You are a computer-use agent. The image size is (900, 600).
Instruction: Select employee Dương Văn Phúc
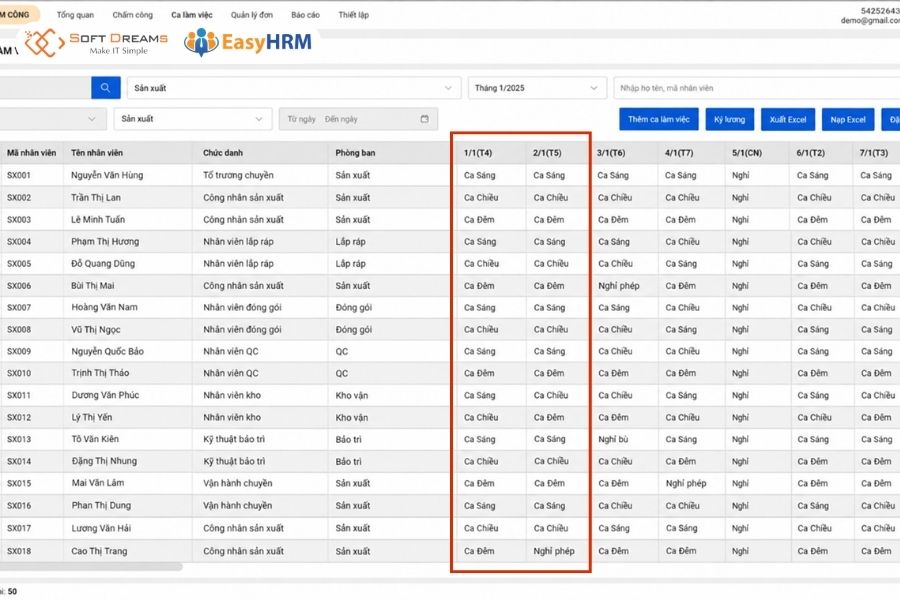point(105,395)
